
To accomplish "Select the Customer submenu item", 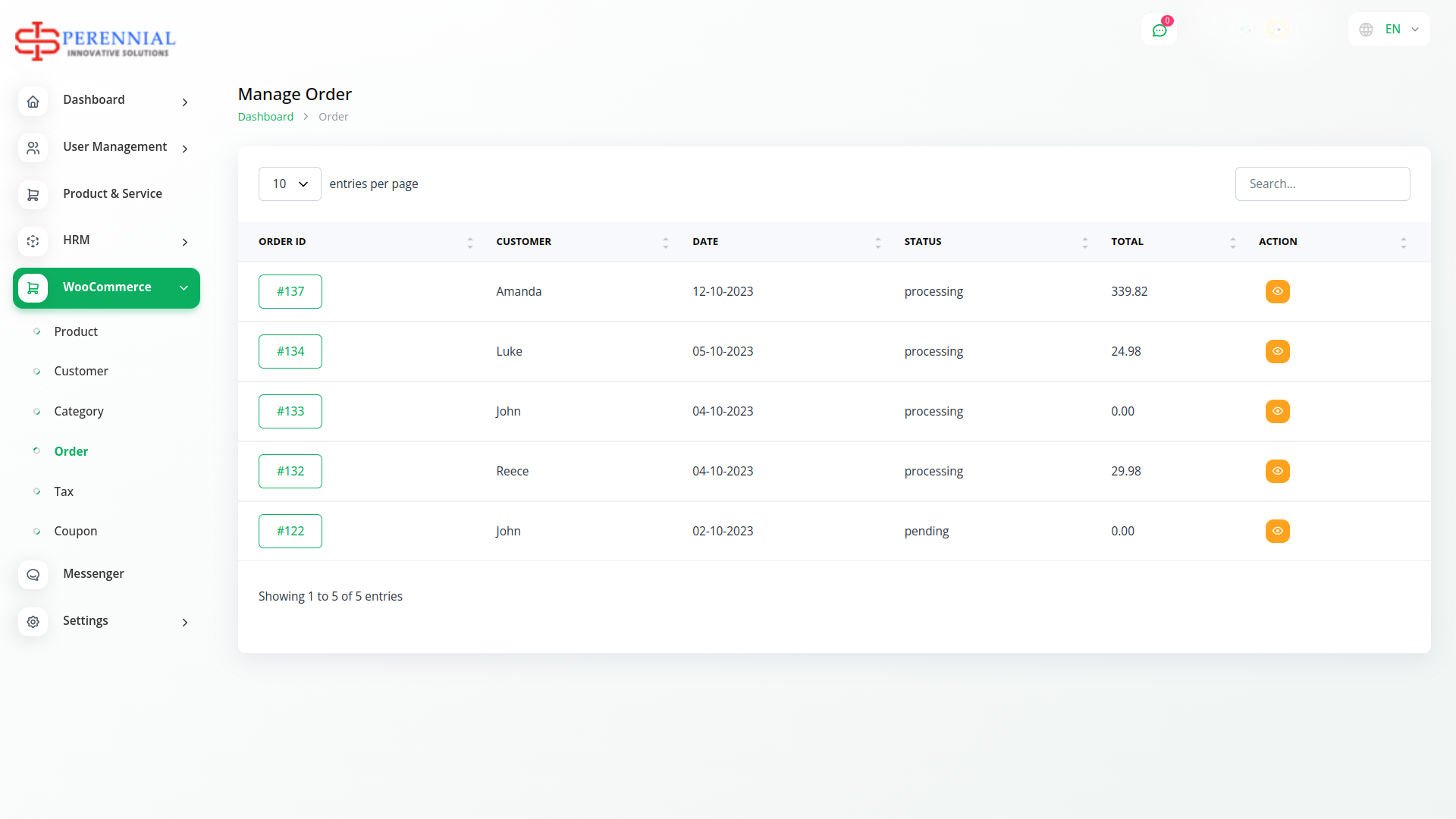I will [81, 371].
